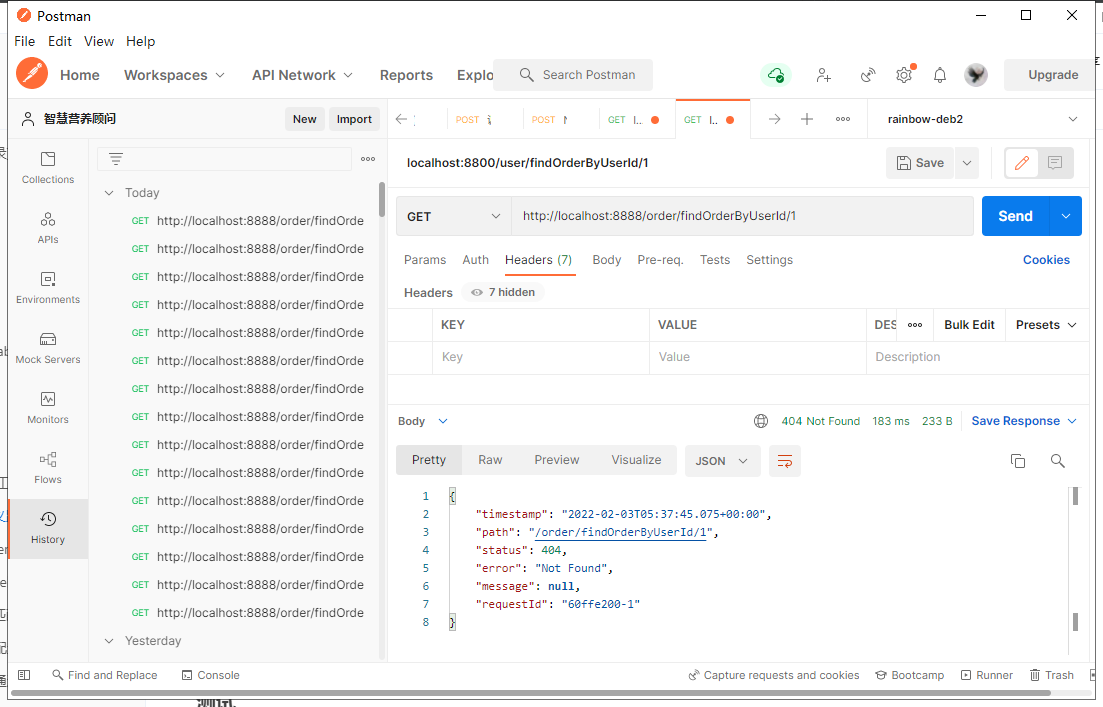Open the Save options arrow

tap(967, 163)
